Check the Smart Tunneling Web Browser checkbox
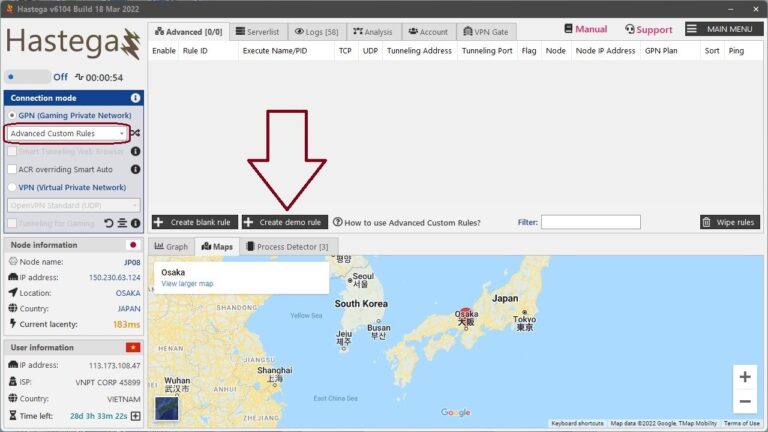The height and width of the screenshot is (432, 768). pos(12,151)
